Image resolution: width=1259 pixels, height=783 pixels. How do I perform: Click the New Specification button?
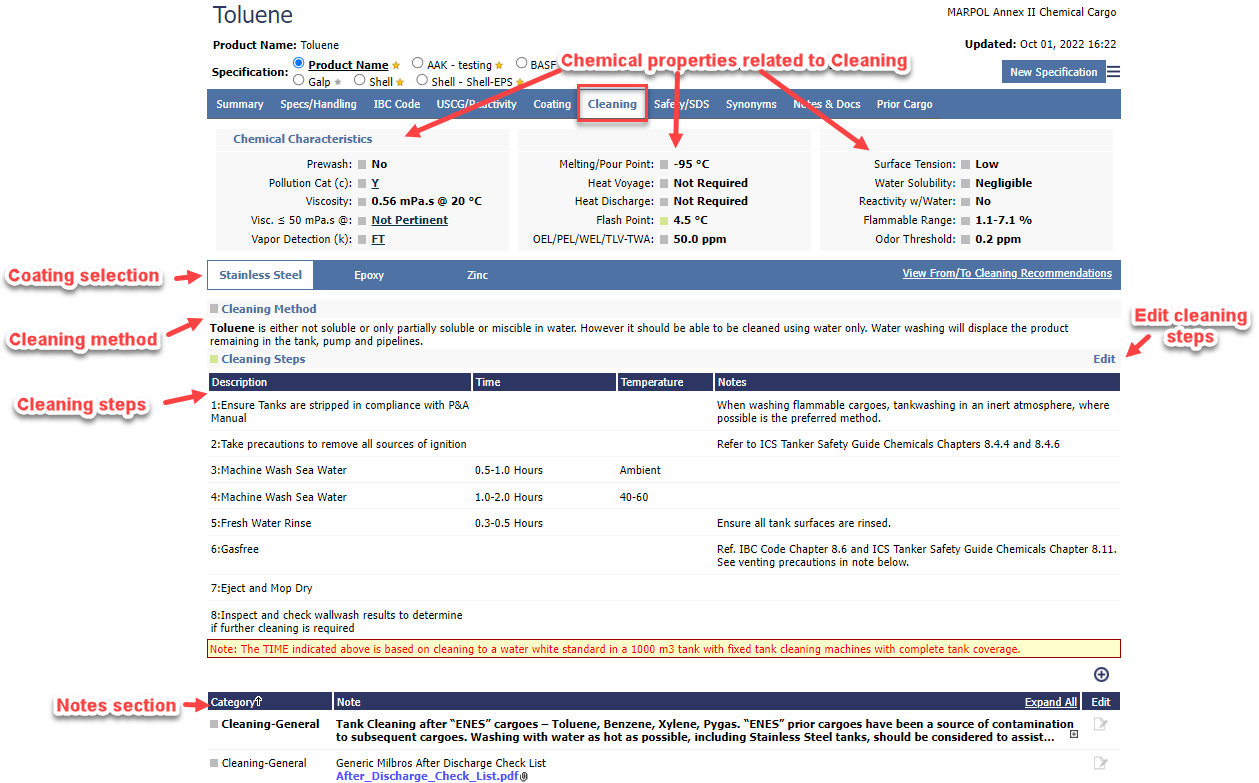click(x=1053, y=72)
